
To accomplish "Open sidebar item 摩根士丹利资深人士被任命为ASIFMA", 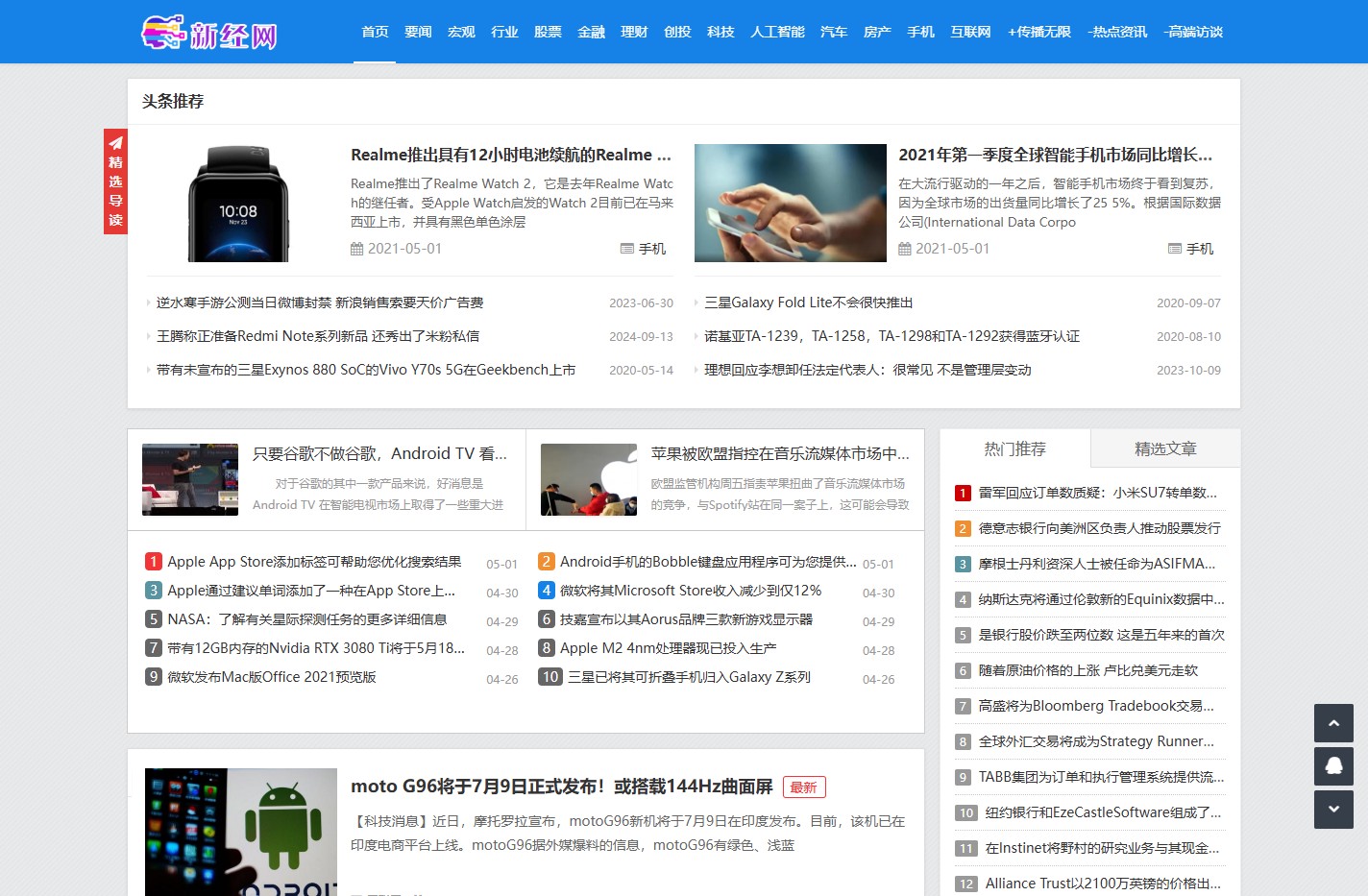I will (1097, 564).
